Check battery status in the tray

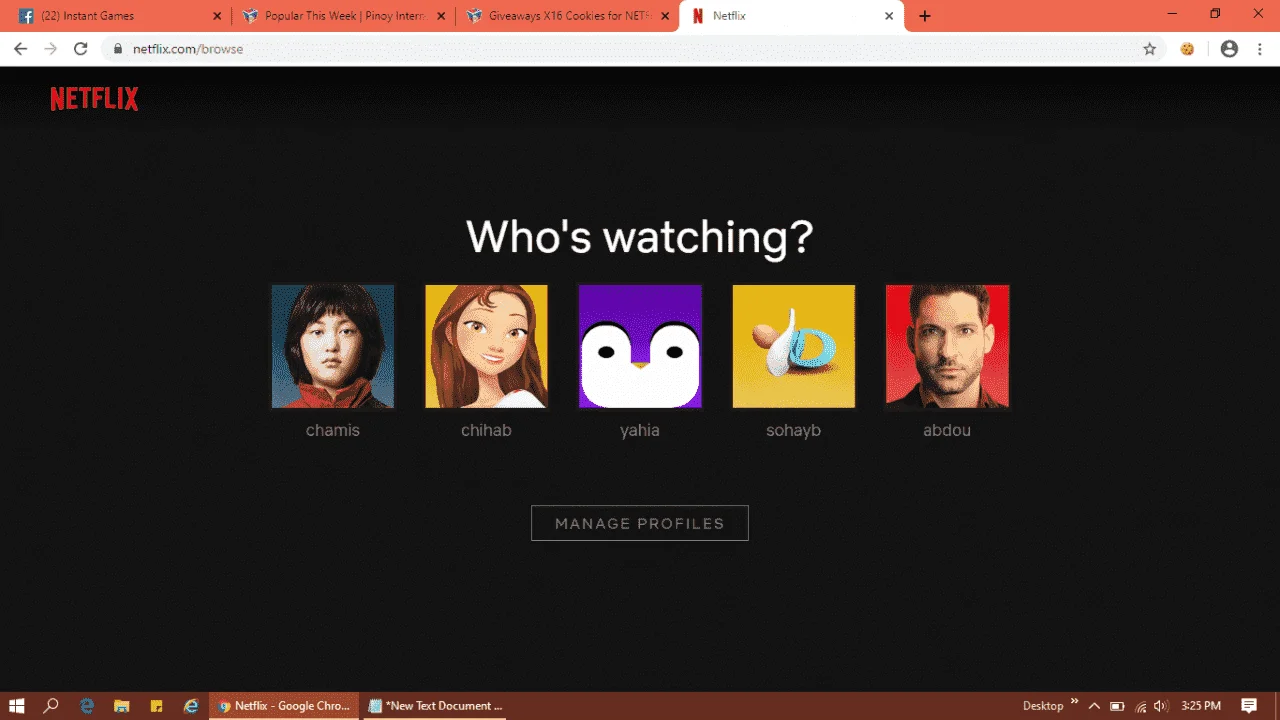[1118, 706]
